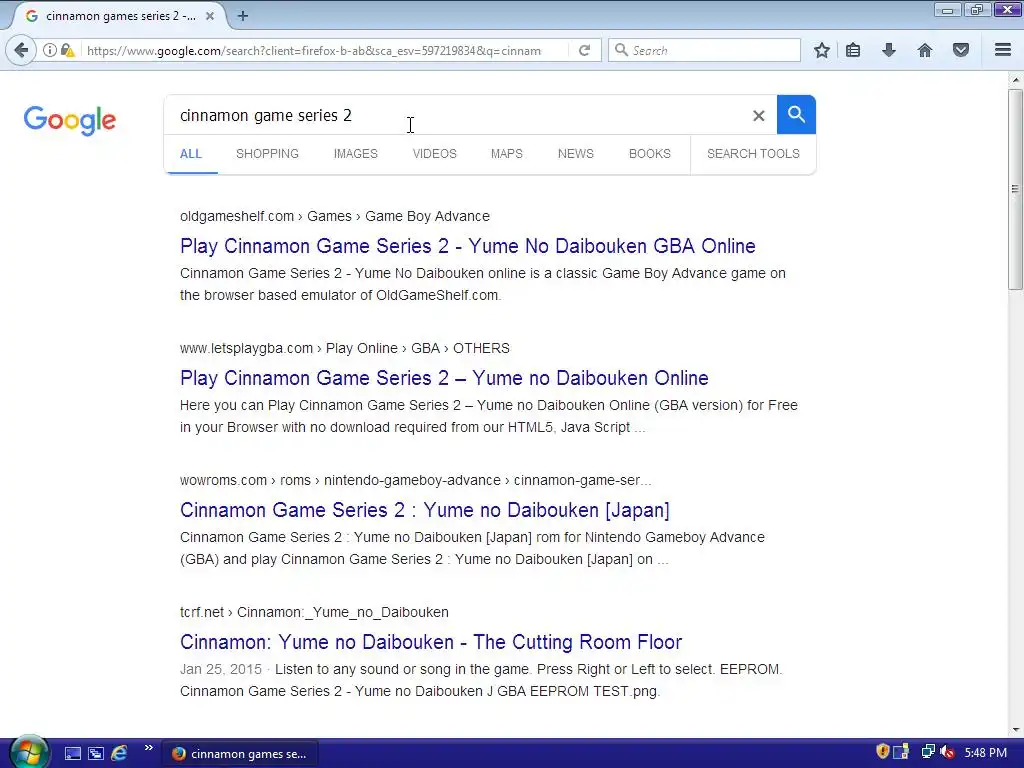The height and width of the screenshot is (768, 1024).
Task: Open a new tab with the plus button
Action: pyautogui.click(x=242, y=16)
